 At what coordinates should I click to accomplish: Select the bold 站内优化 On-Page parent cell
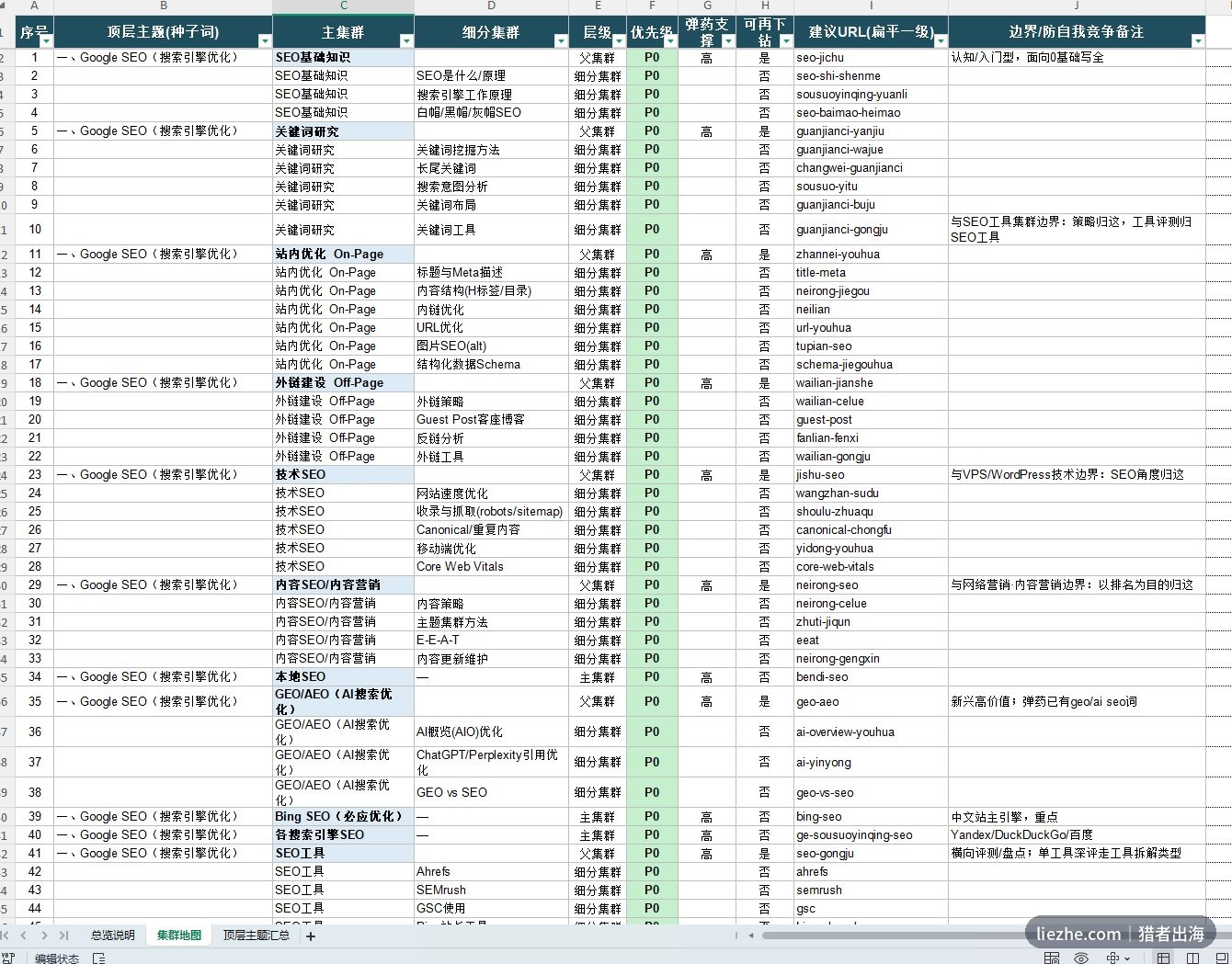[344, 254]
